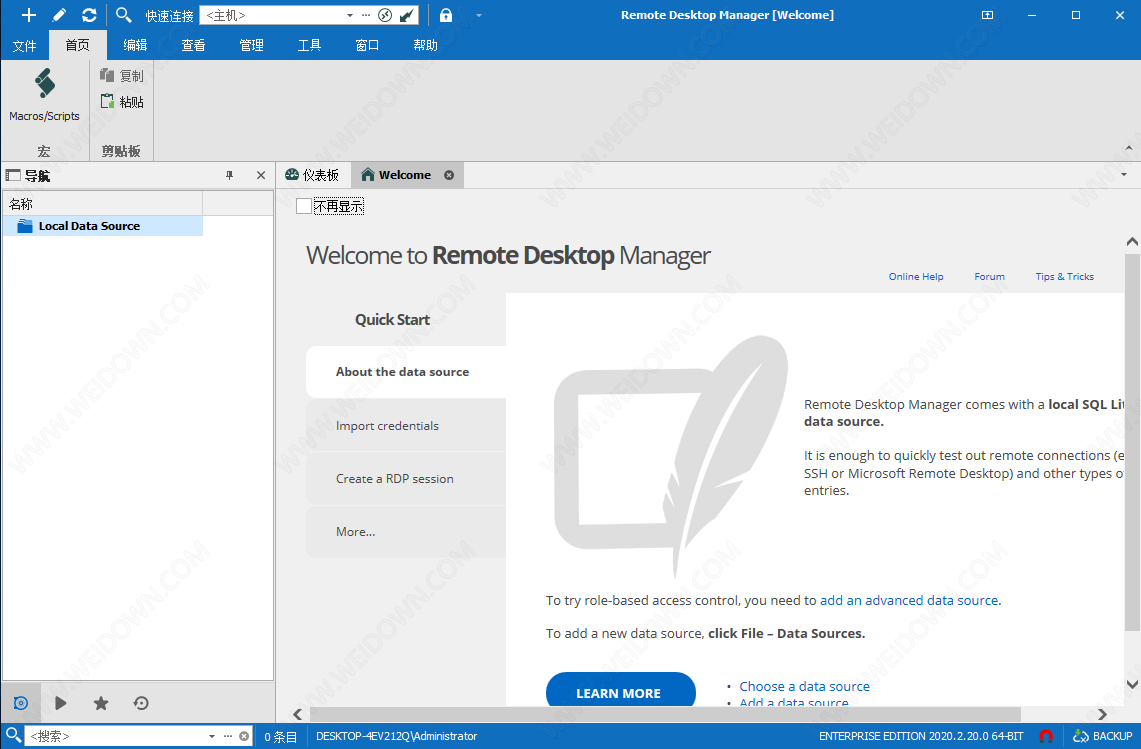Select 'About the data source' quick start item
Screen dimensions: 1141x749
(406, 372)
